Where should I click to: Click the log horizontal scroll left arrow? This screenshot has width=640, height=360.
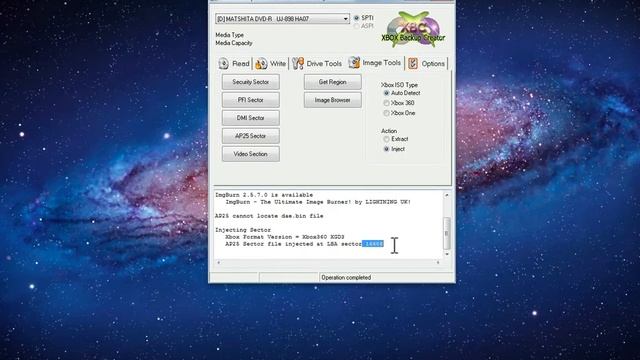[x=218, y=262]
